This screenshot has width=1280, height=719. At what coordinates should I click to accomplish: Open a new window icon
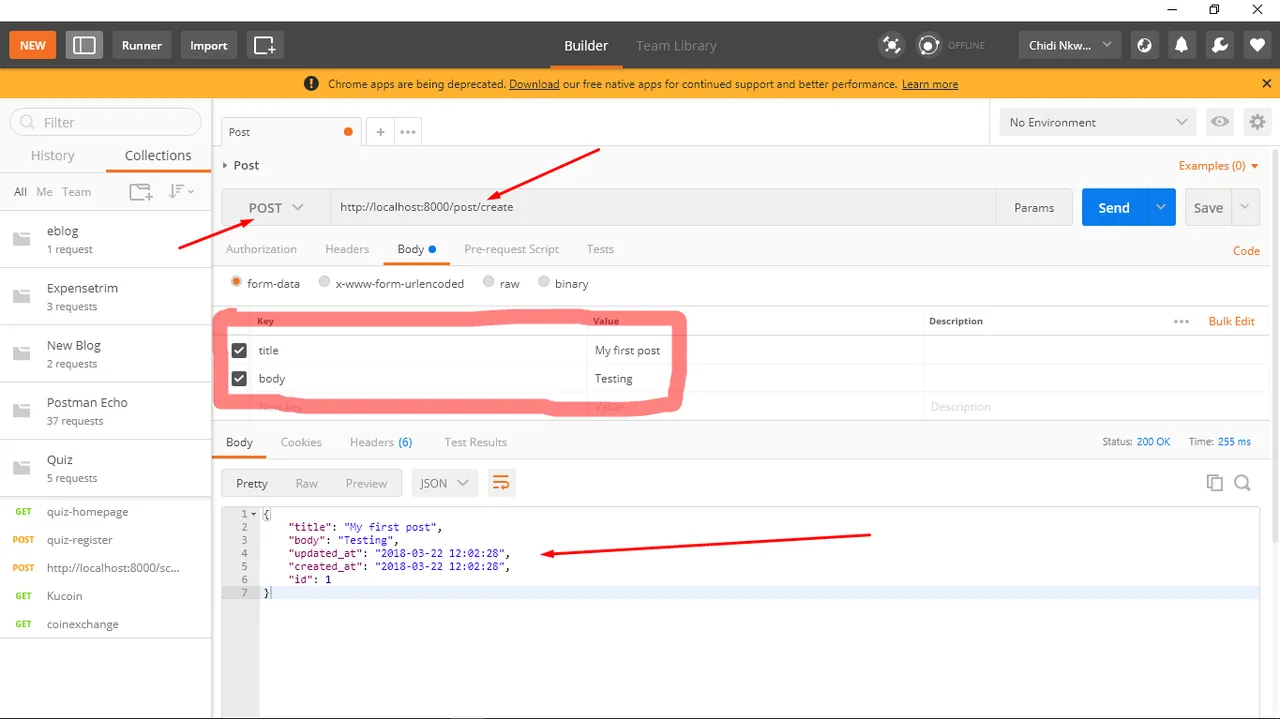click(x=265, y=45)
